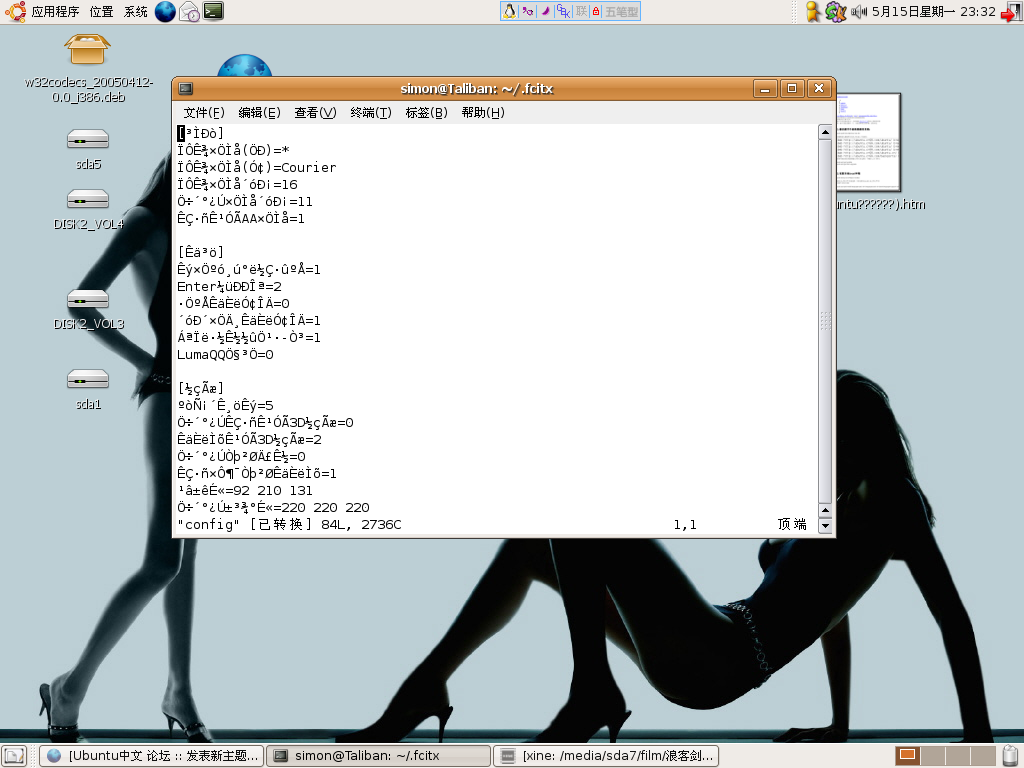Click the "config" status line text
Image resolution: width=1024 pixels, height=768 pixels.
coord(209,524)
